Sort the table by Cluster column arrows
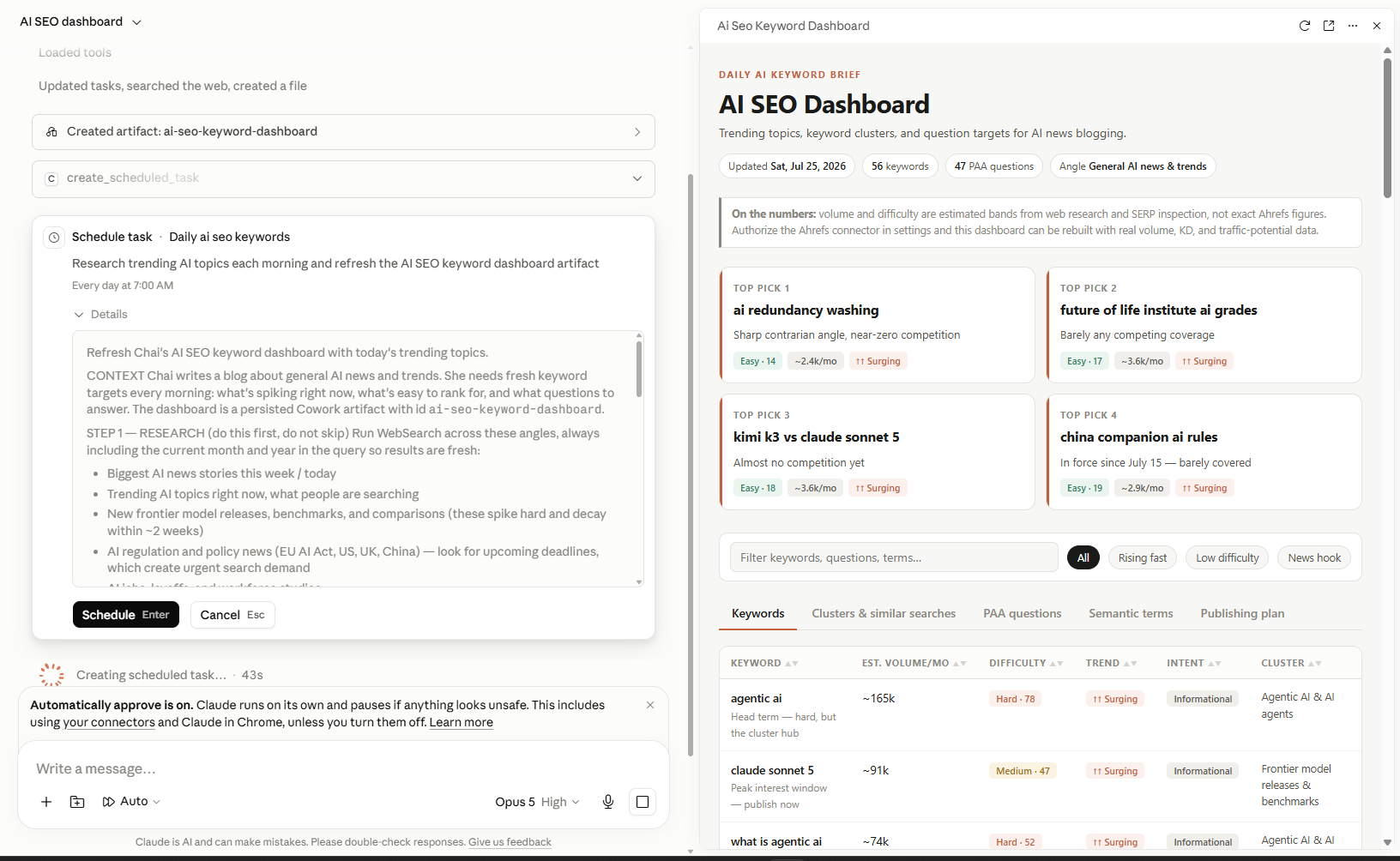This screenshot has width=1400, height=861. (x=1314, y=664)
